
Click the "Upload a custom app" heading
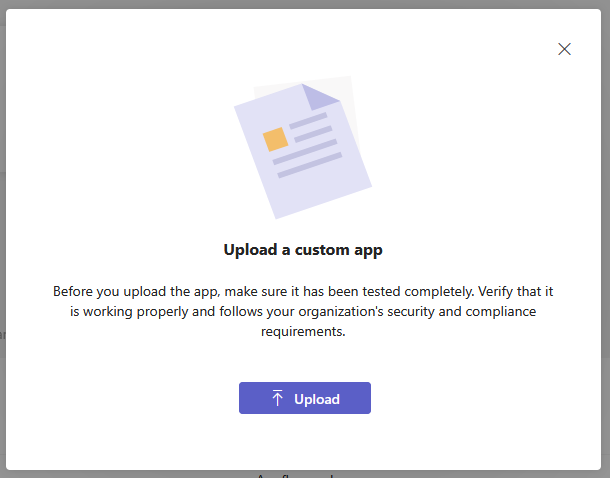pos(303,249)
